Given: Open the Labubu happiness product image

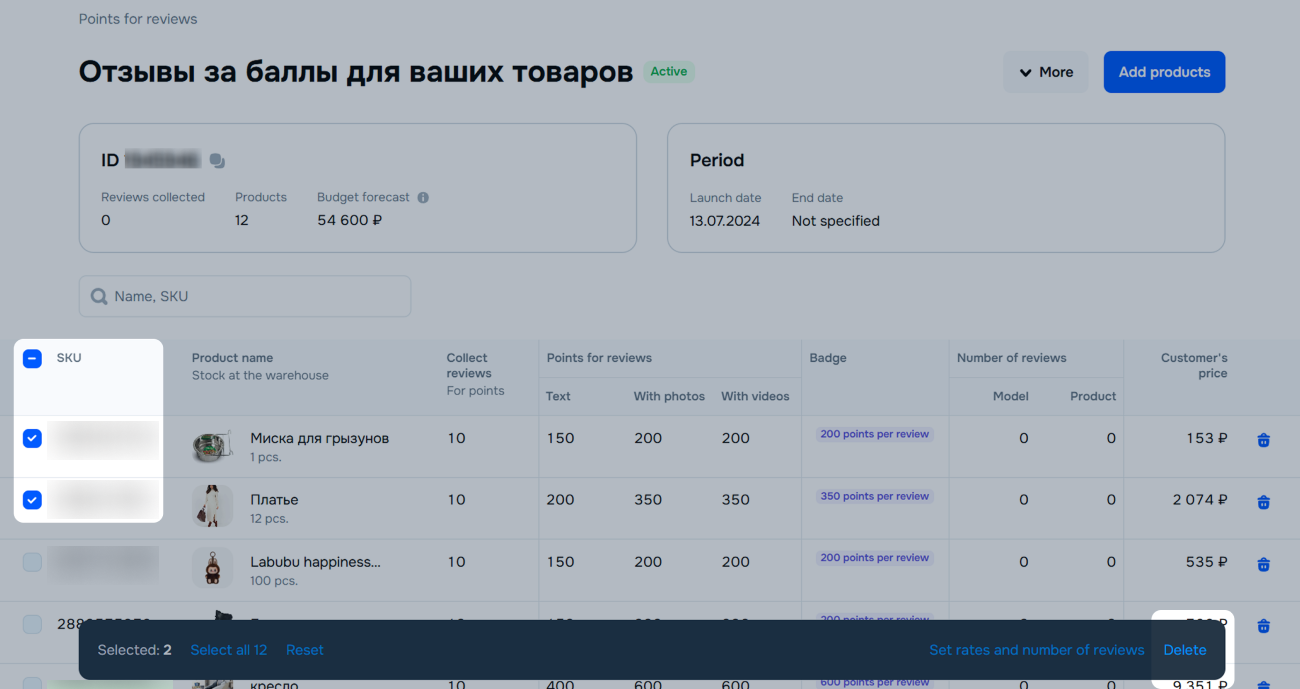Looking at the screenshot, I should (x=212, y=568).
